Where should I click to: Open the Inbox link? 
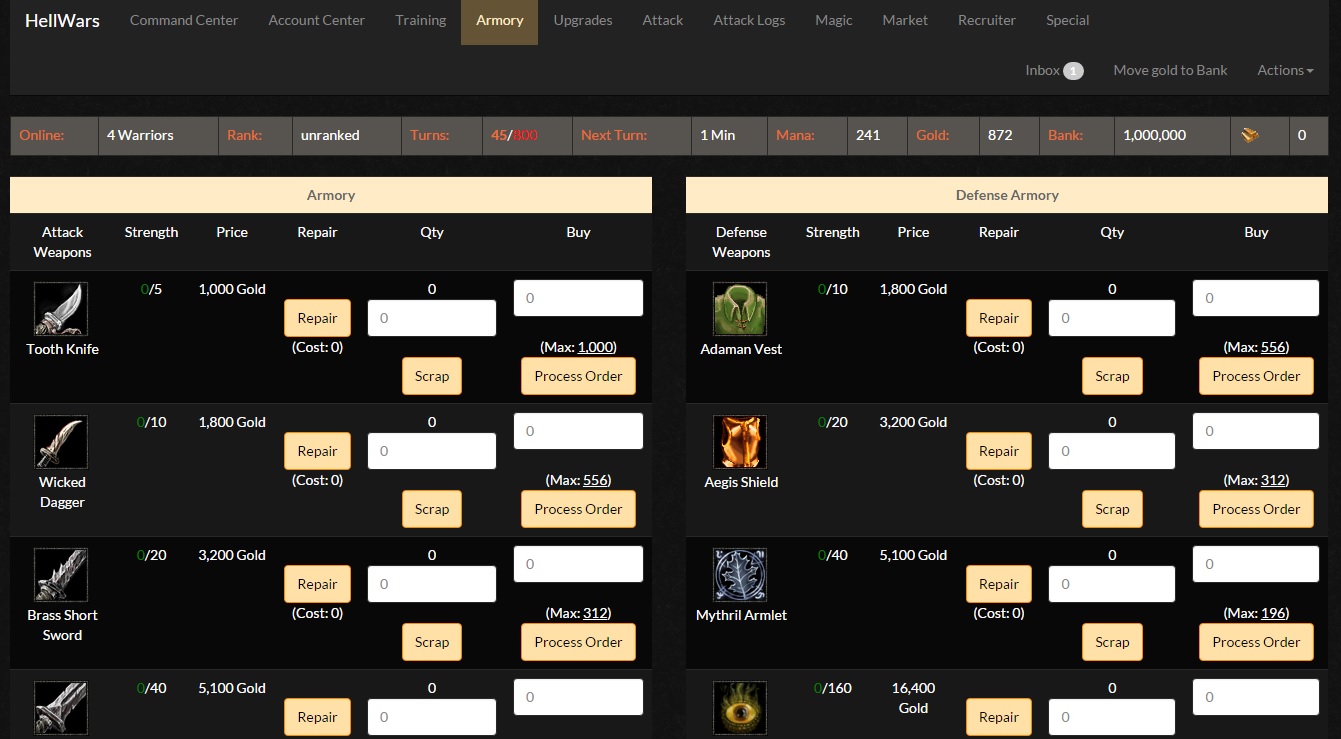tap(1042, 70)
